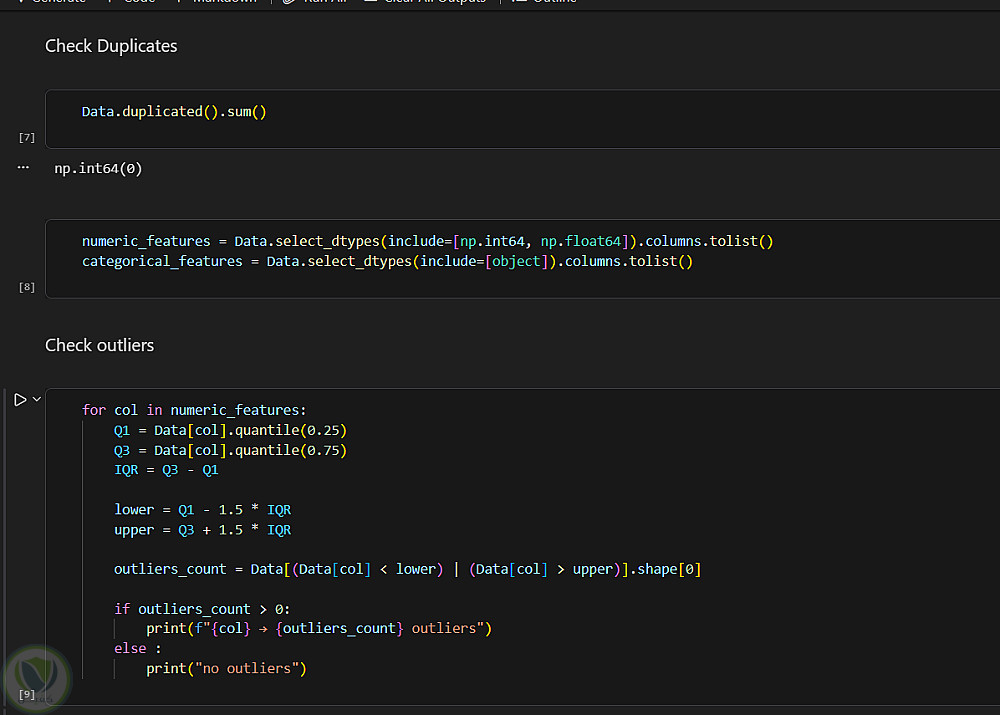Add a Markdown cell from toolbar
This screenshot has width=1000, height=715.
217,2
